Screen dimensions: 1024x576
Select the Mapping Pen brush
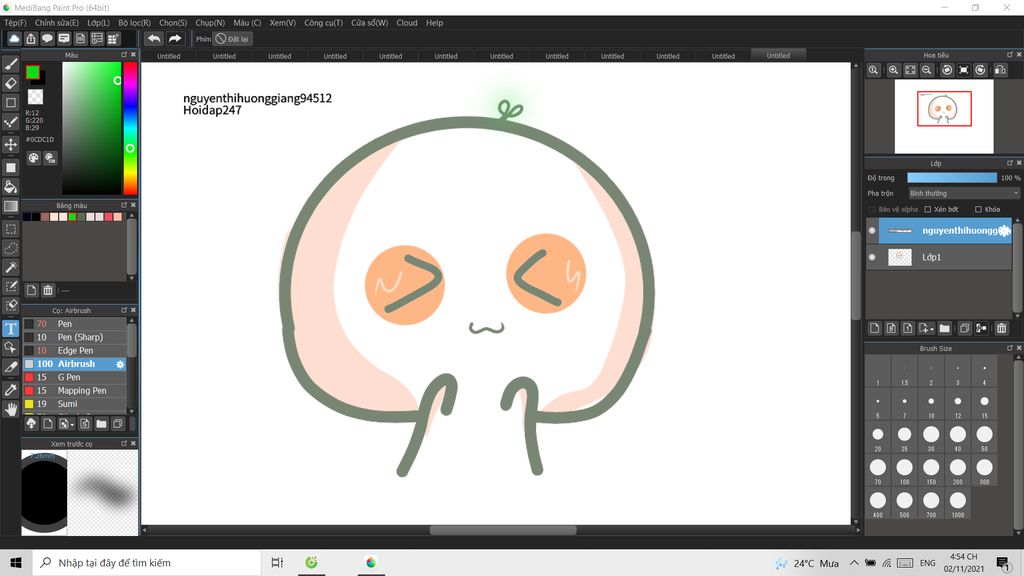tap(74, 391)
